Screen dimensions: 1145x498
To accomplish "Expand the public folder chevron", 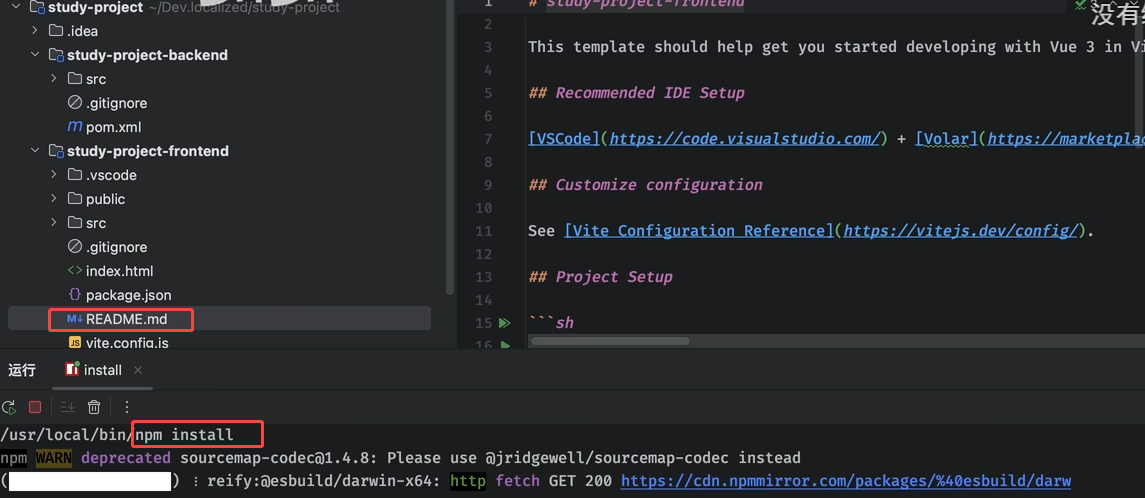I will click(53, 199).
